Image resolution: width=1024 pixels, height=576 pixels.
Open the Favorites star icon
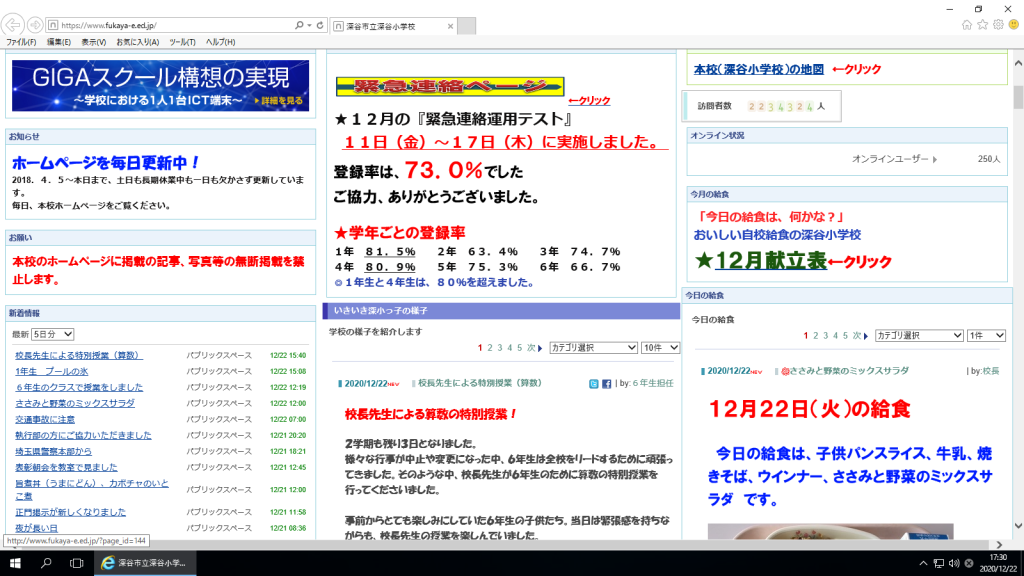click(x=983, y=24)
